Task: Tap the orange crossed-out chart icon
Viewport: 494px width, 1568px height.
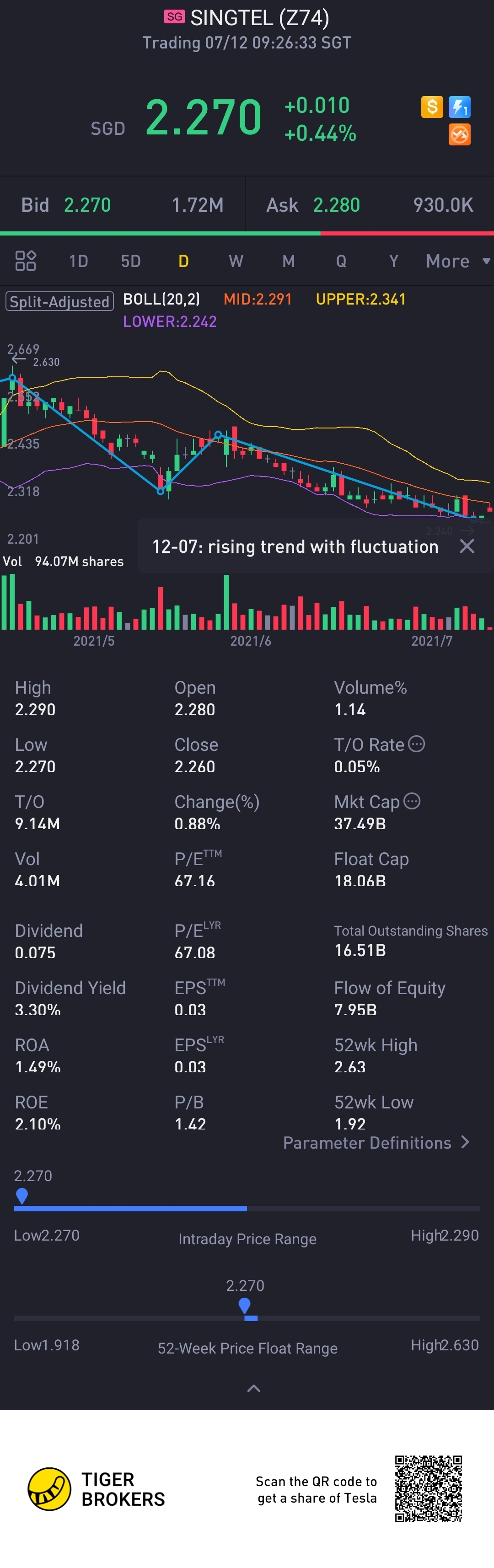Action: [x=459, y=134]
